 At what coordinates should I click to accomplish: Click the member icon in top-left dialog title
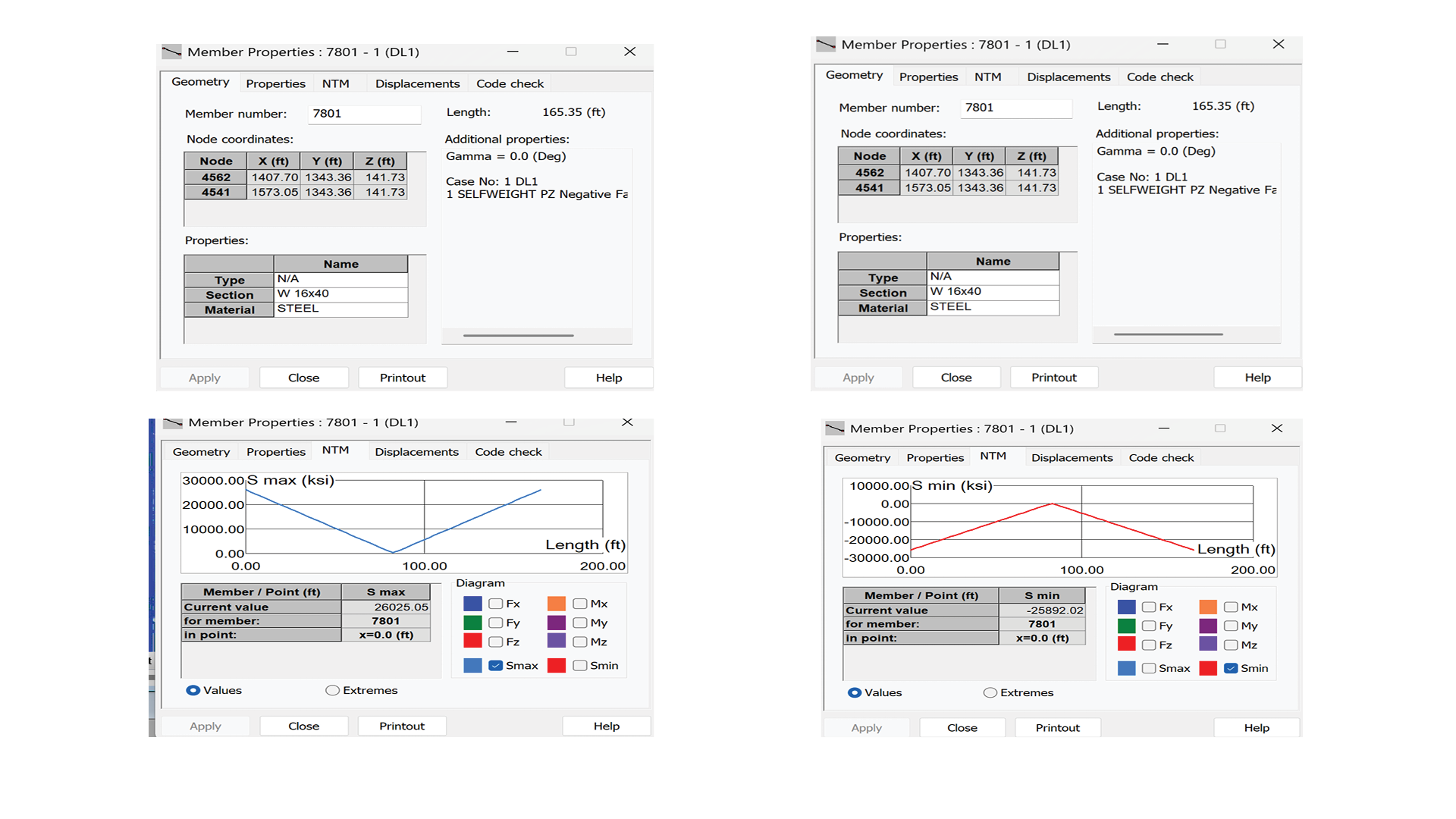(171, 52)
